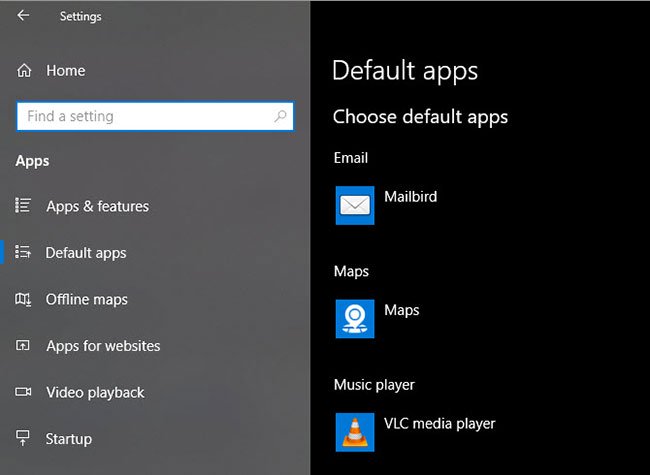650x475 pixels.
Task: Click the magnifier icon in the search box
Action: point(280,117)
